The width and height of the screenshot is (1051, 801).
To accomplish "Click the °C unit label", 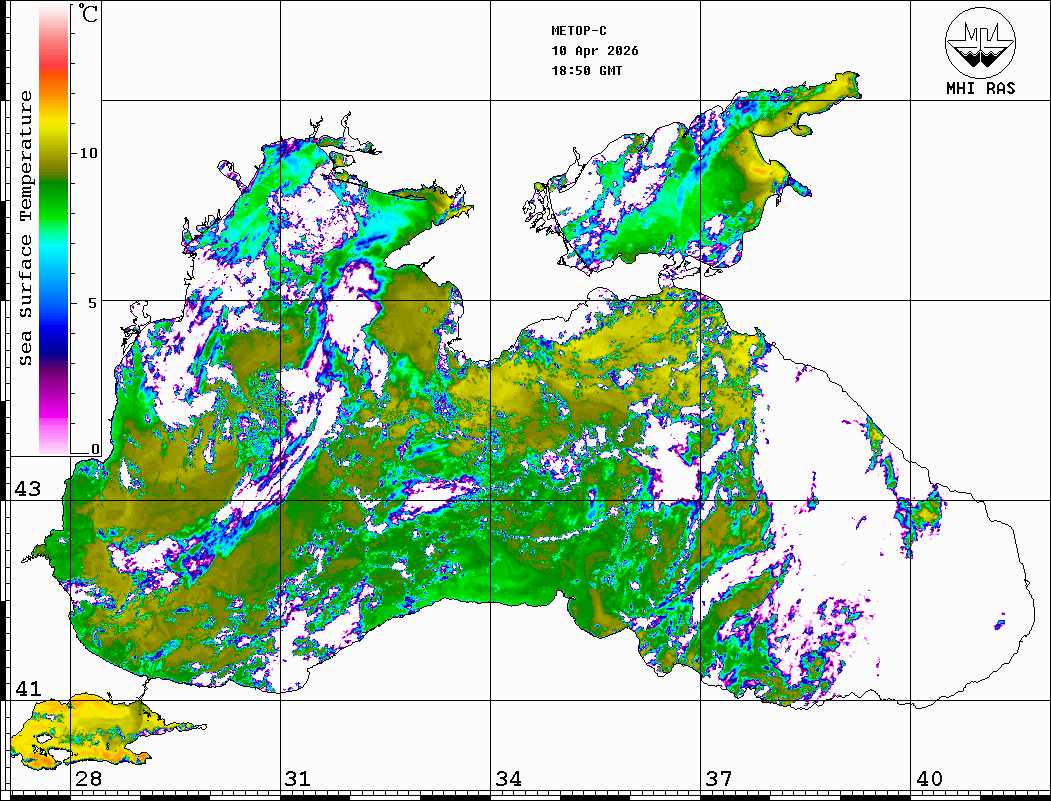I will [x=89, y=16].
